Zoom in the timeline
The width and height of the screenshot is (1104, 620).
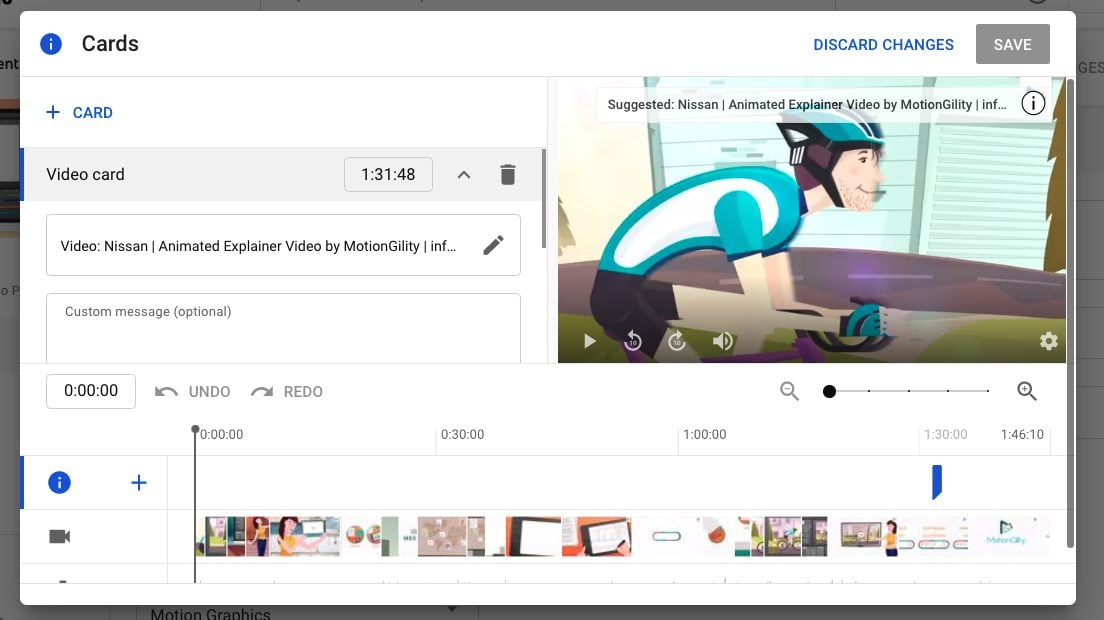pos(1027,391)
